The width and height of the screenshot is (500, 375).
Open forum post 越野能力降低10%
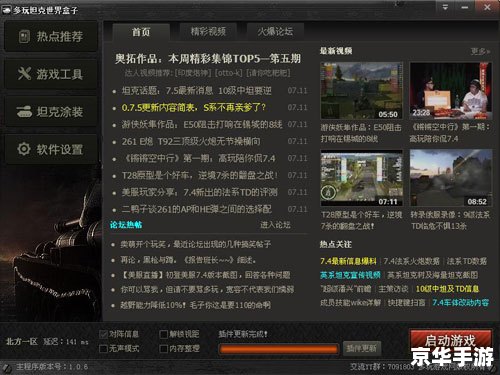coord(196,305)
